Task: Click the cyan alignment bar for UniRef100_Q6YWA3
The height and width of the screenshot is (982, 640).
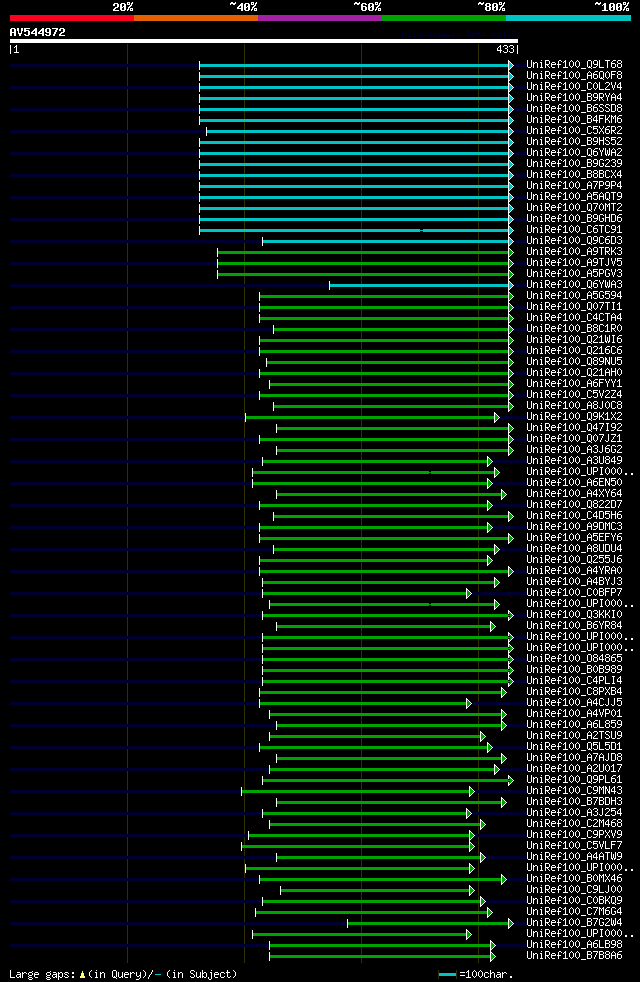Action: [x=421, y=286]
